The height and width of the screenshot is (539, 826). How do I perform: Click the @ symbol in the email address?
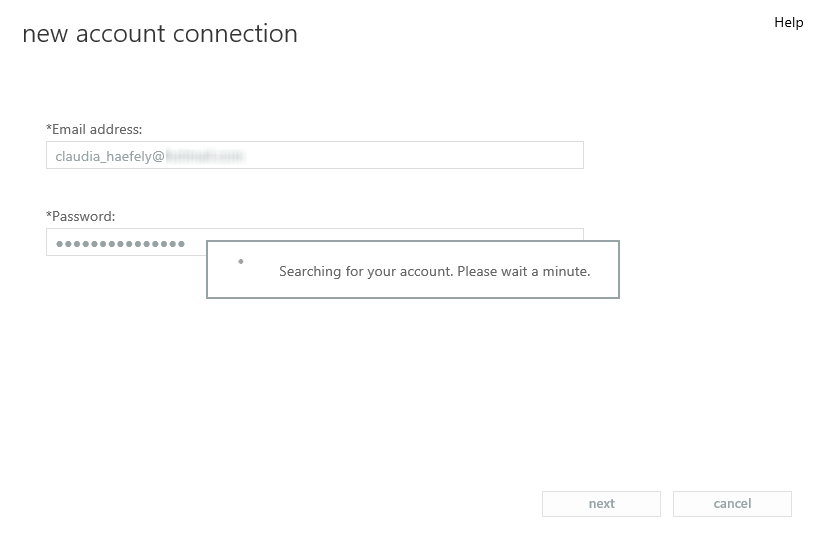point(159,156)
